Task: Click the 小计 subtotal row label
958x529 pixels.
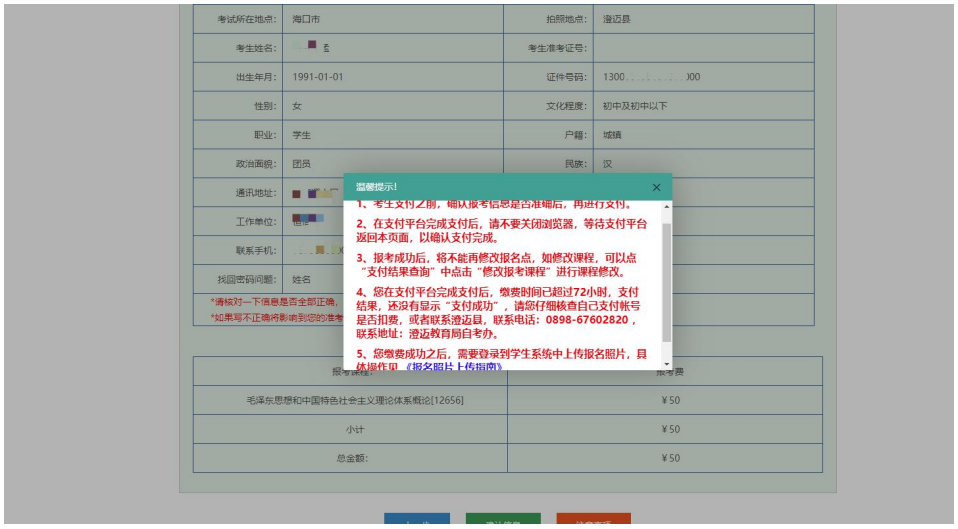Action: (350, 429)
